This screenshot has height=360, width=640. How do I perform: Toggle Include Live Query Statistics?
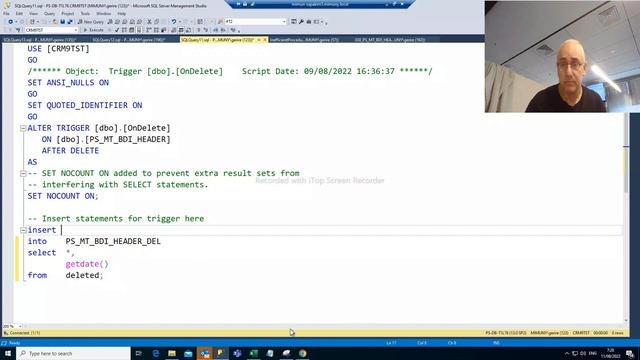click(x=156, y=30)
